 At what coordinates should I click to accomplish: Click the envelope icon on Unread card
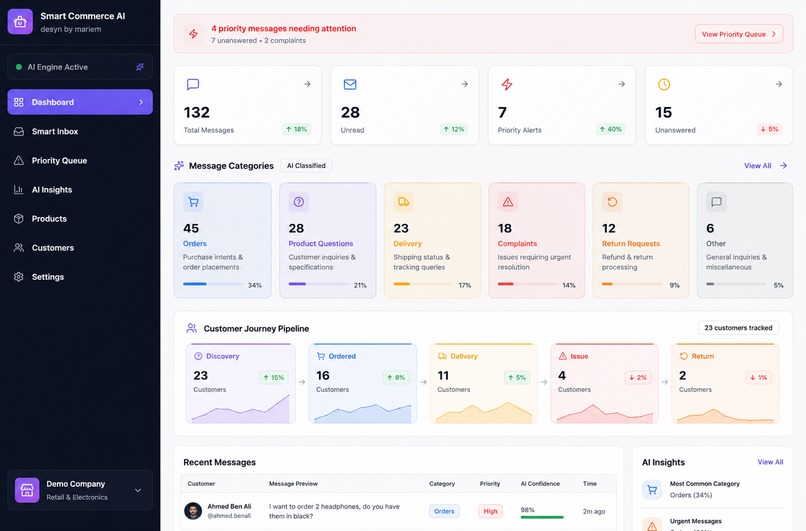[x=350, y=84]
